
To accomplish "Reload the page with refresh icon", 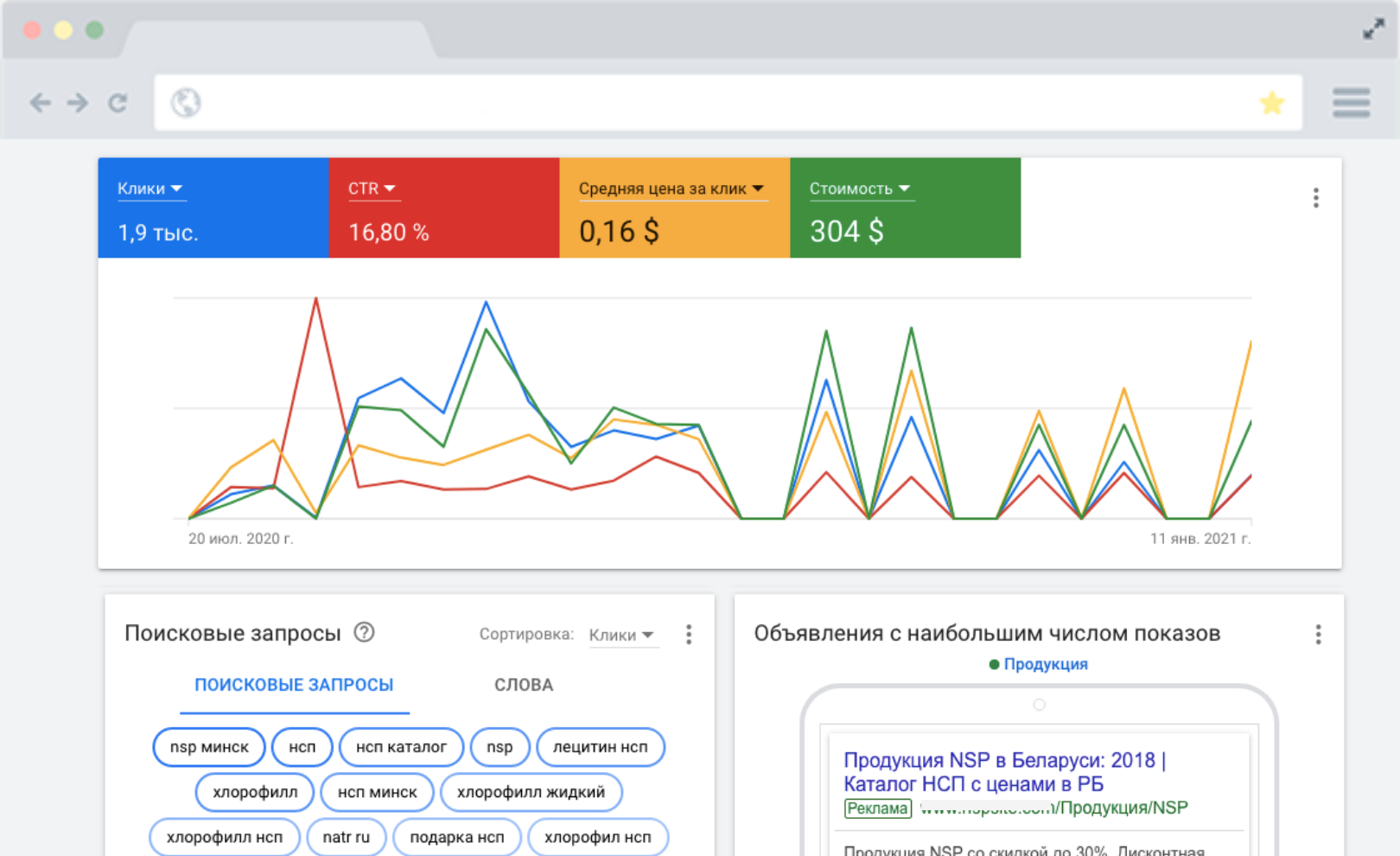I will click(118, 103).
